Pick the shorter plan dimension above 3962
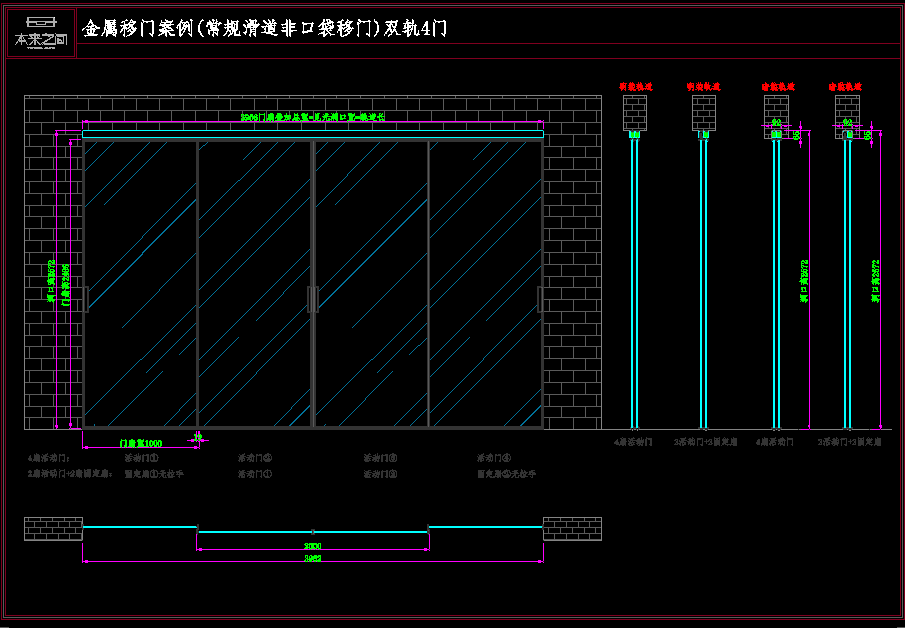Viewport: 905px width, 628px height. 313,546
